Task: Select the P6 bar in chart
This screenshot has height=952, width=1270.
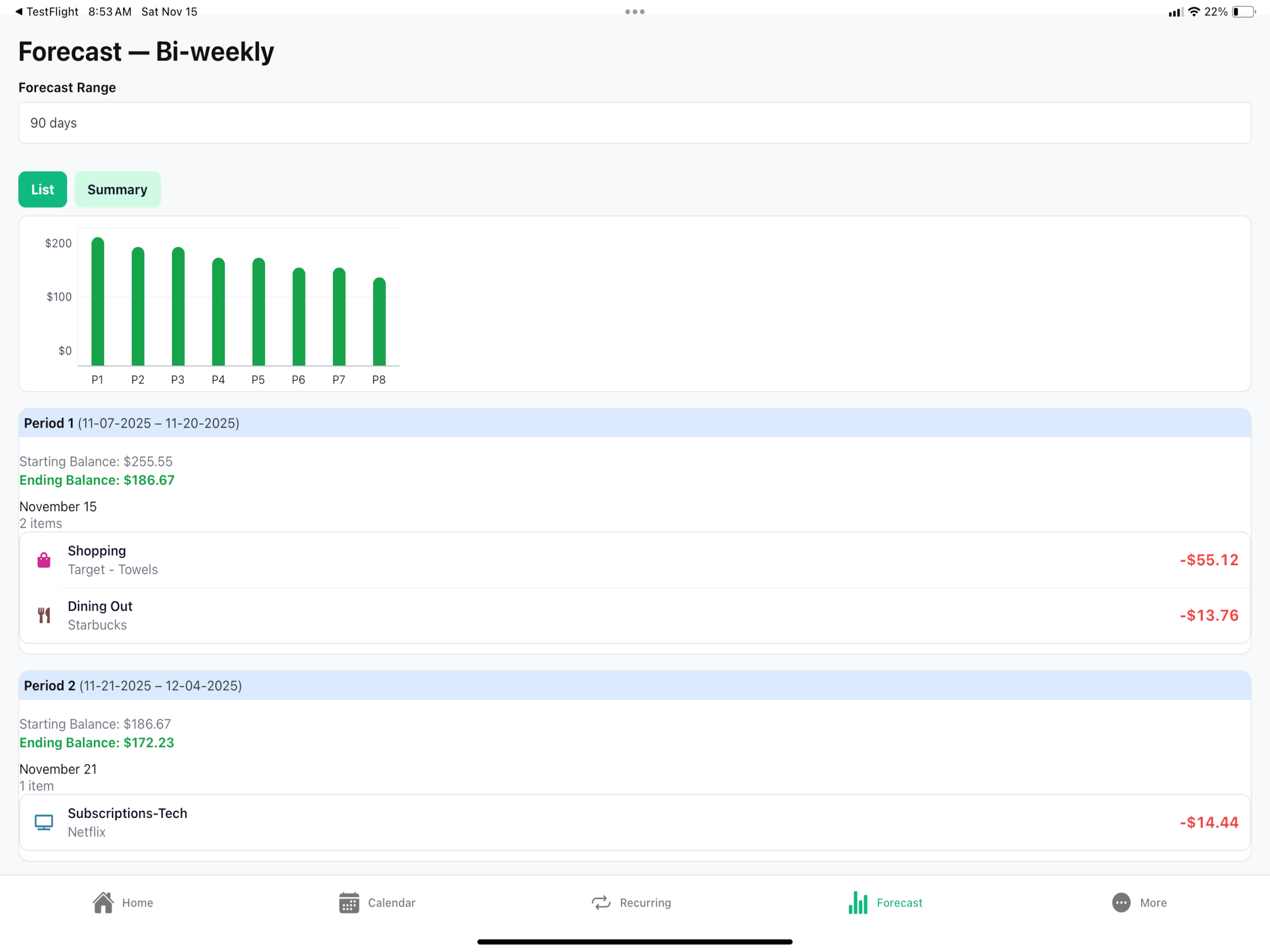Action: tap(299, 317)
